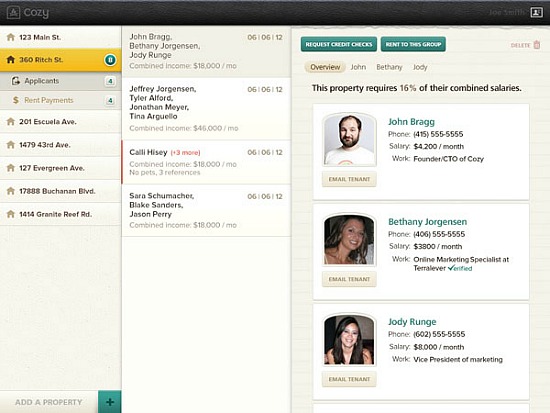Click the house icon beside 201 Escuela Ave.

[x=11, y=121]
